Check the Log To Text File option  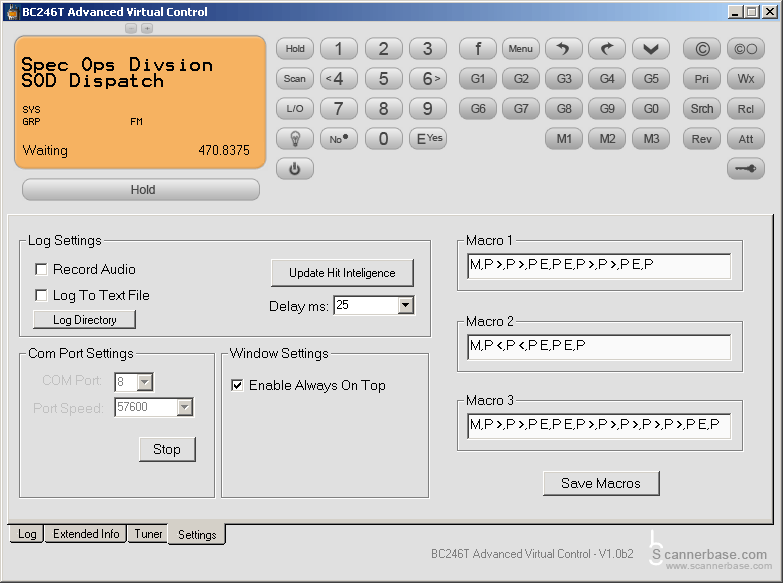41,295
